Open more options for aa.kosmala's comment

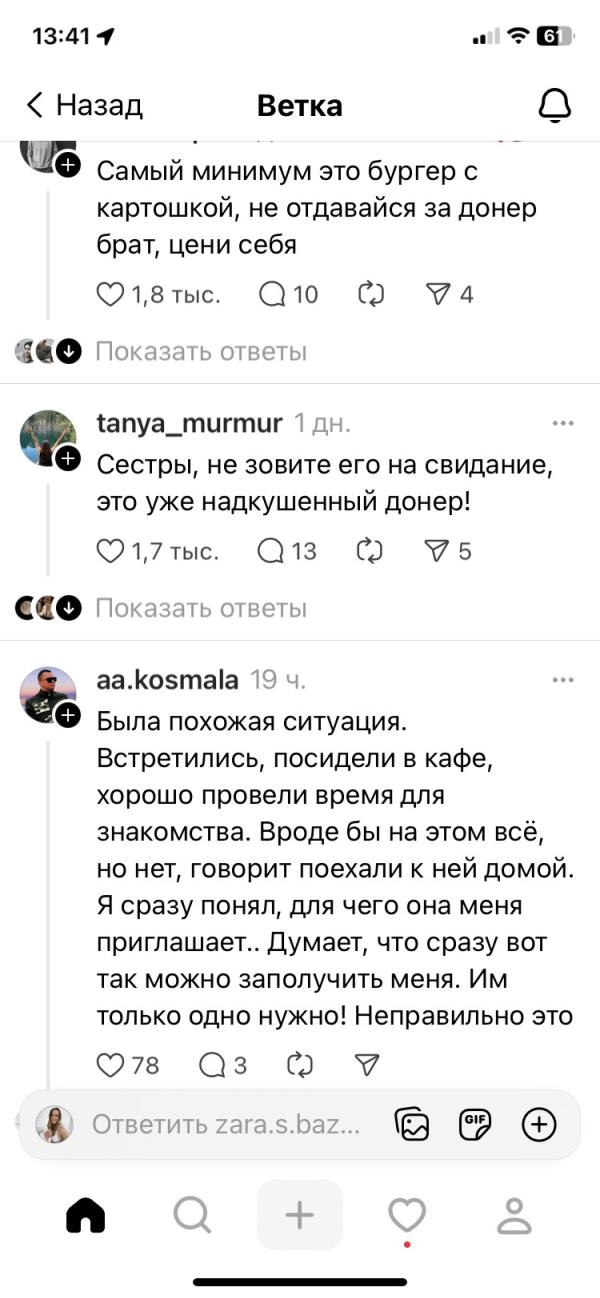[x=563, y=681]
